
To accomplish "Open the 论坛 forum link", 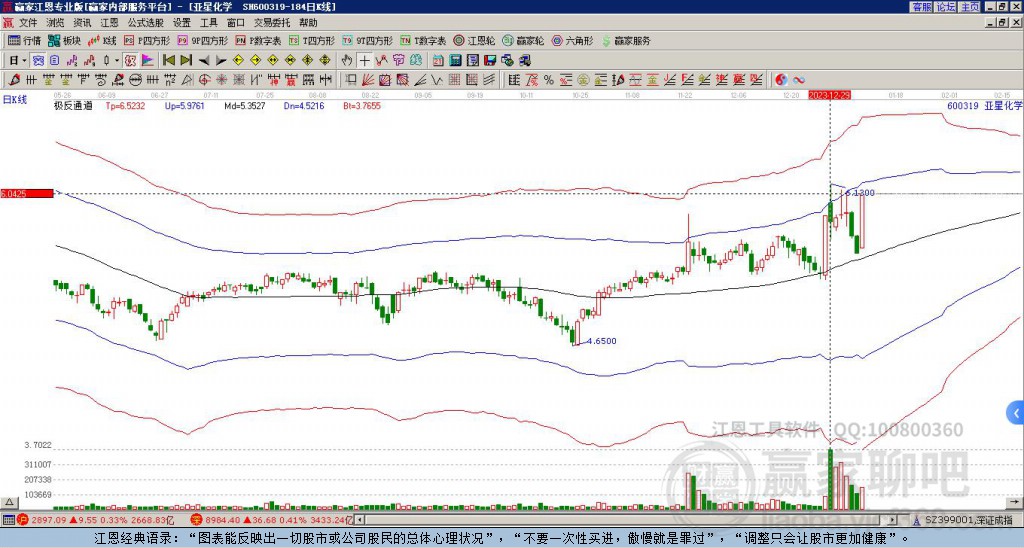I will [x=946, y=7].
